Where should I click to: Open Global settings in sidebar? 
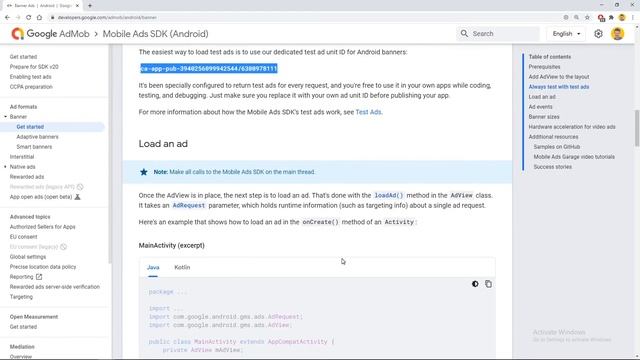point(28,257)
